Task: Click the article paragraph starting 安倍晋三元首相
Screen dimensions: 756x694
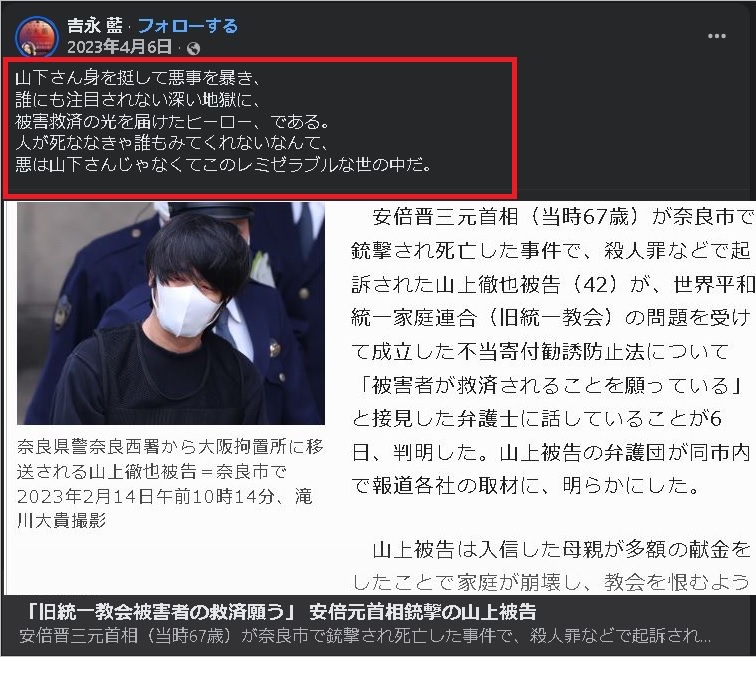Action: [553, 351]
